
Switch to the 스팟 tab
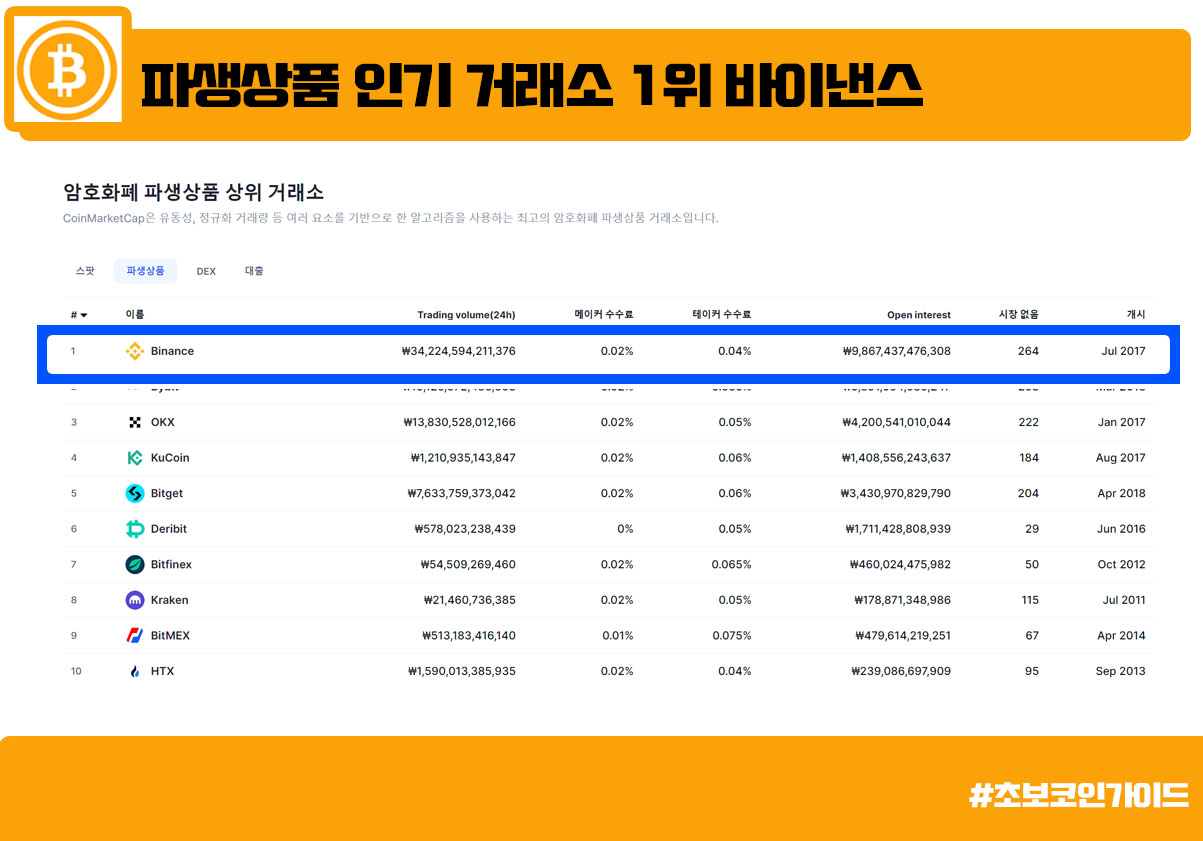(x=85, y=271)
